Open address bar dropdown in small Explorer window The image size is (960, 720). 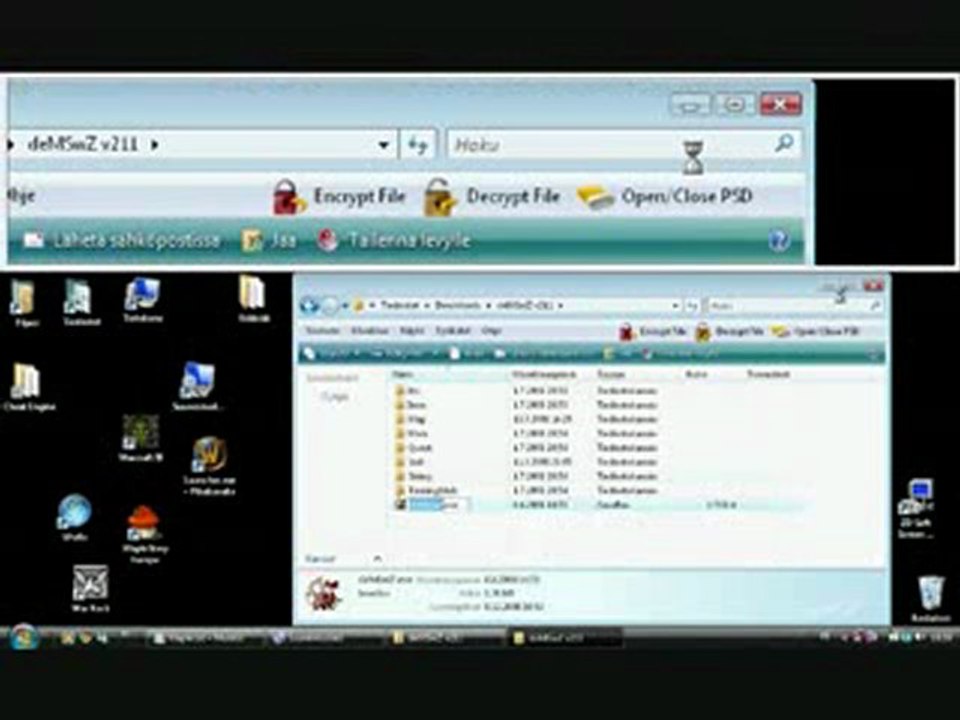(675, 305)
